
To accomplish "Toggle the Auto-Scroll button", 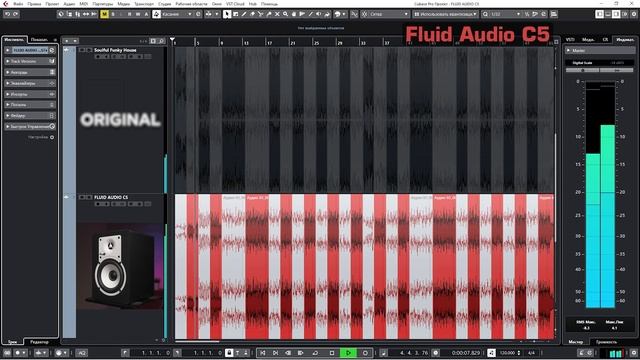I will (x=209, y=14).
